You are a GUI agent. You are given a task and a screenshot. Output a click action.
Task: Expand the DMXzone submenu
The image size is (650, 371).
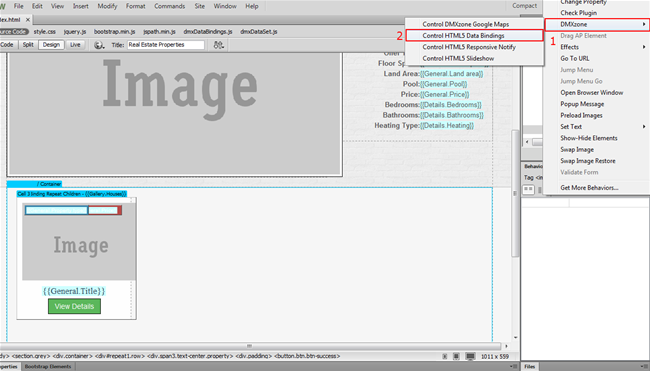coord(597,24)
